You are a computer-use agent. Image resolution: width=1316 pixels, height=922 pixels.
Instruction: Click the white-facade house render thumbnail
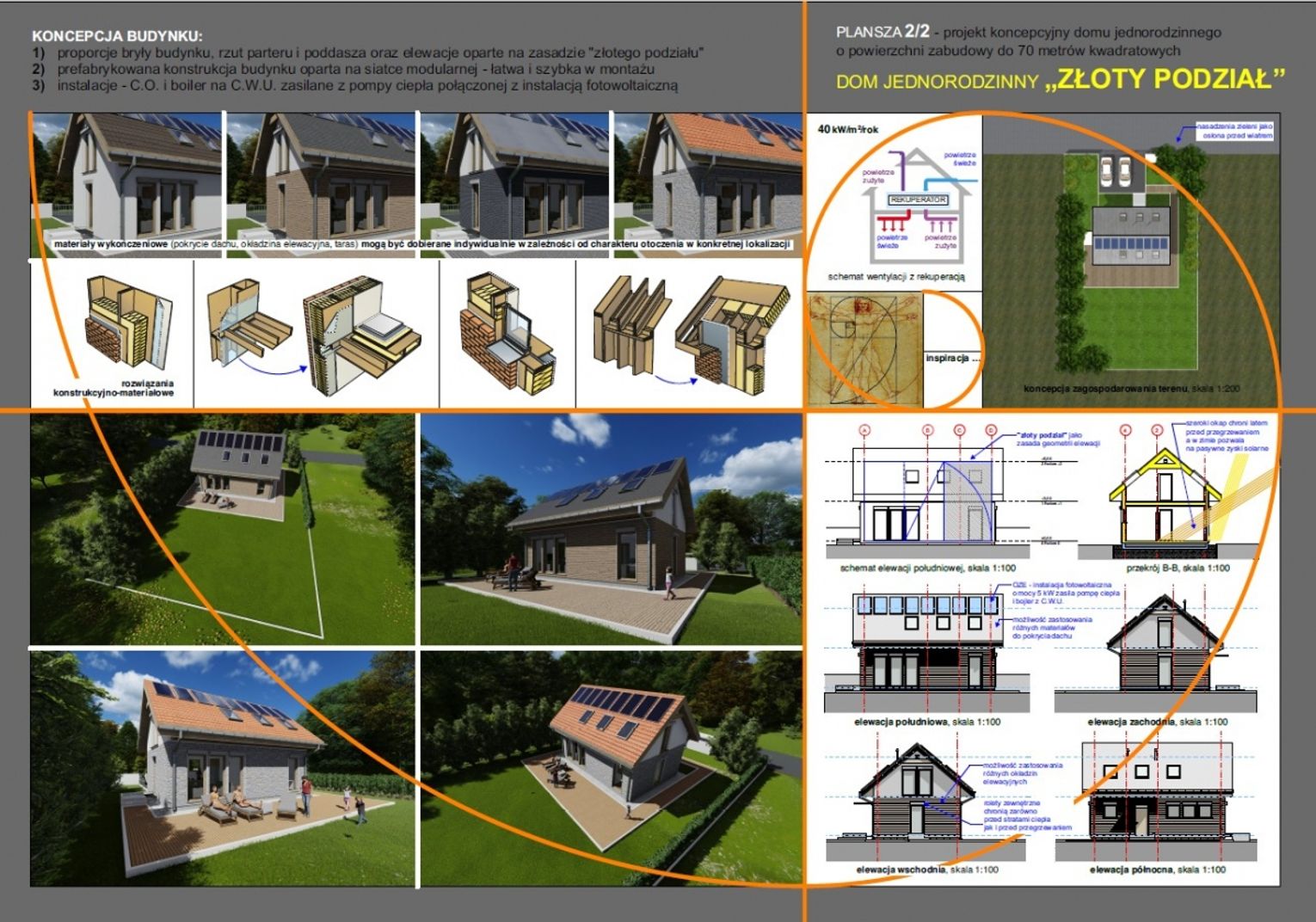pyautogui.click(x=127, y=176)
